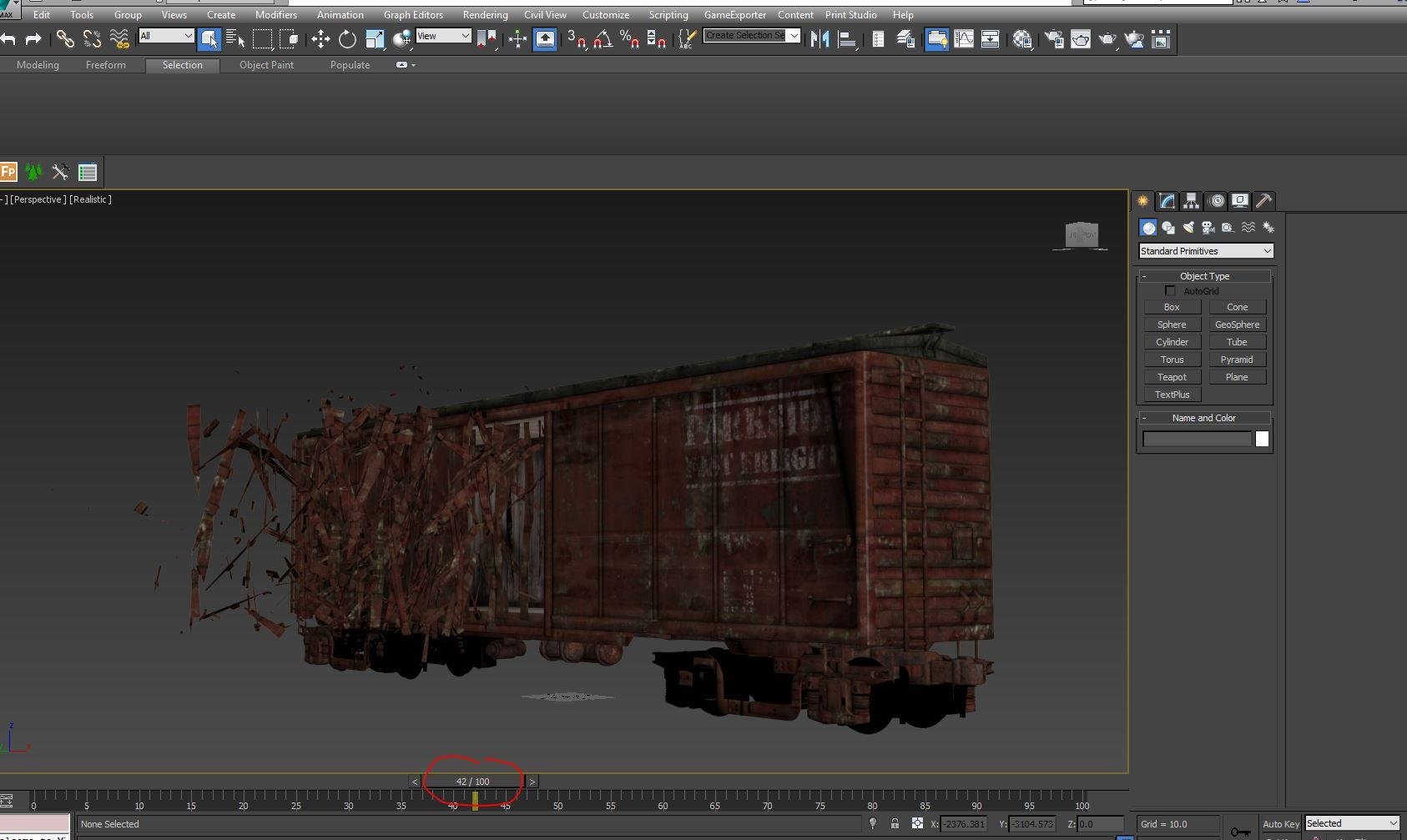Click the Mirror tool icon
The image size is (1407, 840).
tap(819, 39)
